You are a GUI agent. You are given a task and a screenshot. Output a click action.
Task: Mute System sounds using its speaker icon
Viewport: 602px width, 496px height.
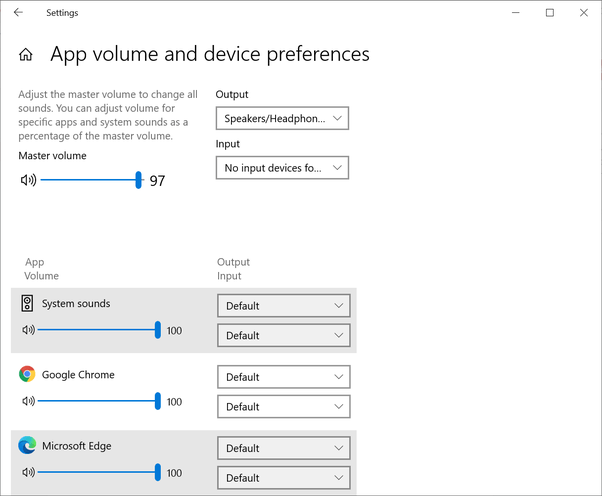[28, 330]
